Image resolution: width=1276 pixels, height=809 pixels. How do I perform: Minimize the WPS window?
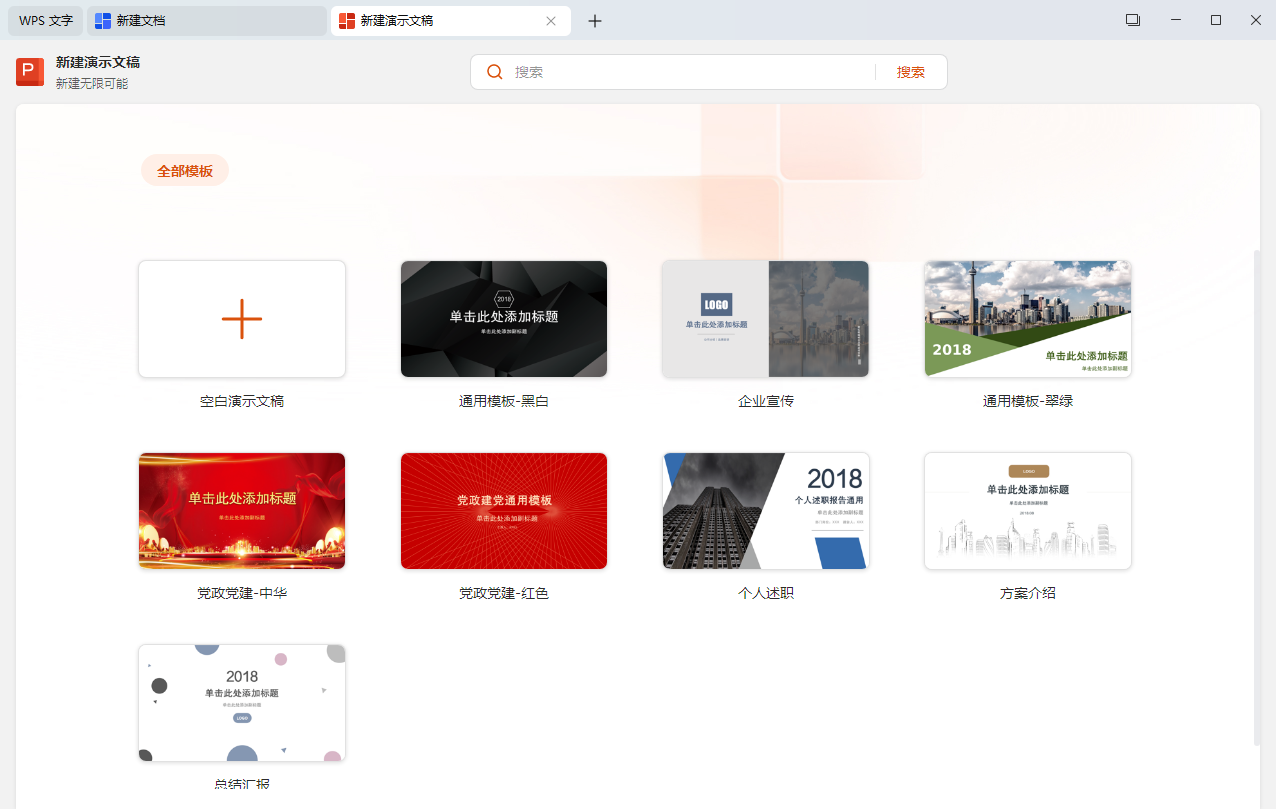[1176, 20]
